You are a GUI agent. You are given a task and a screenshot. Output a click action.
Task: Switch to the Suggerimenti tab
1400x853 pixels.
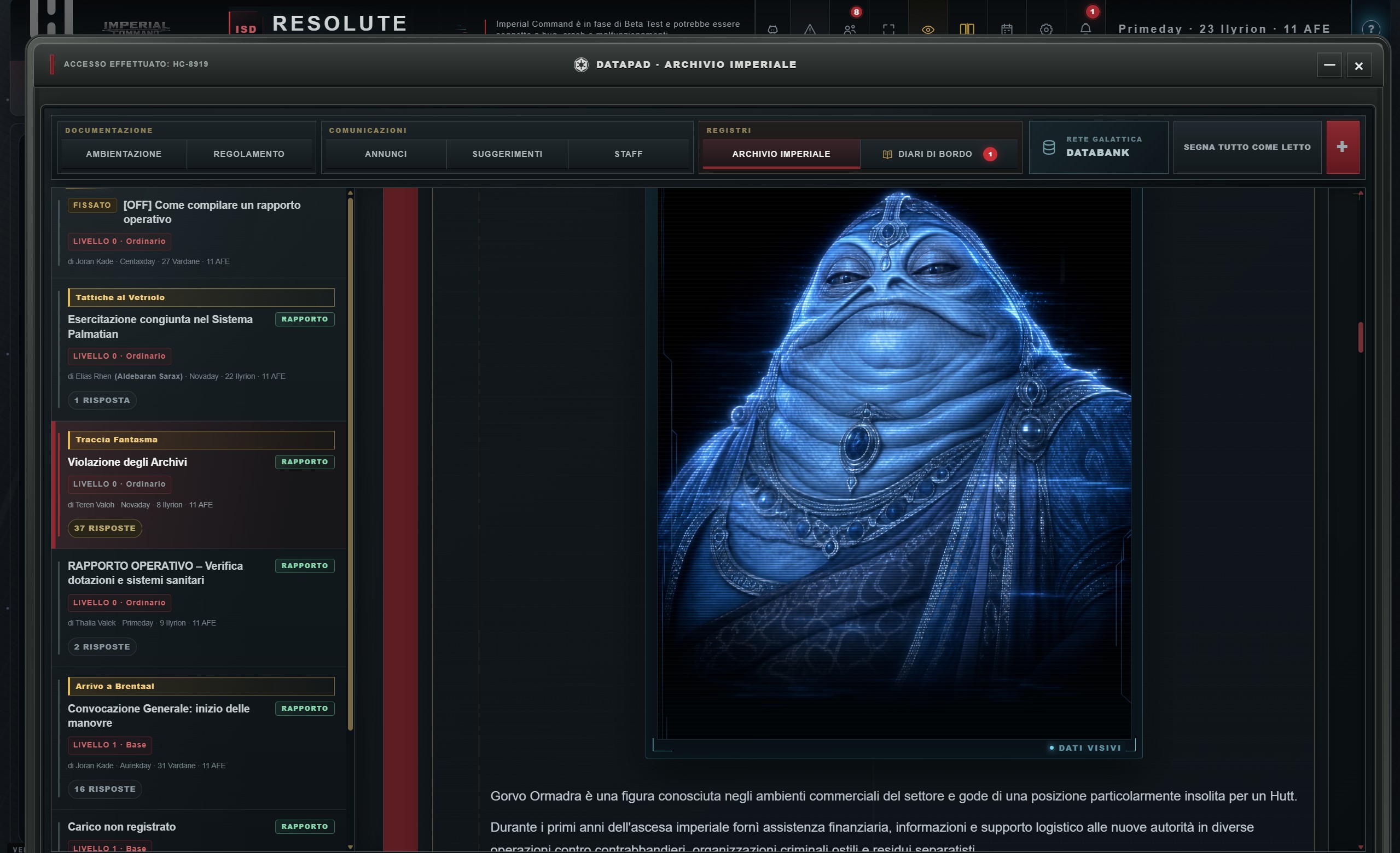coord(507,154)
